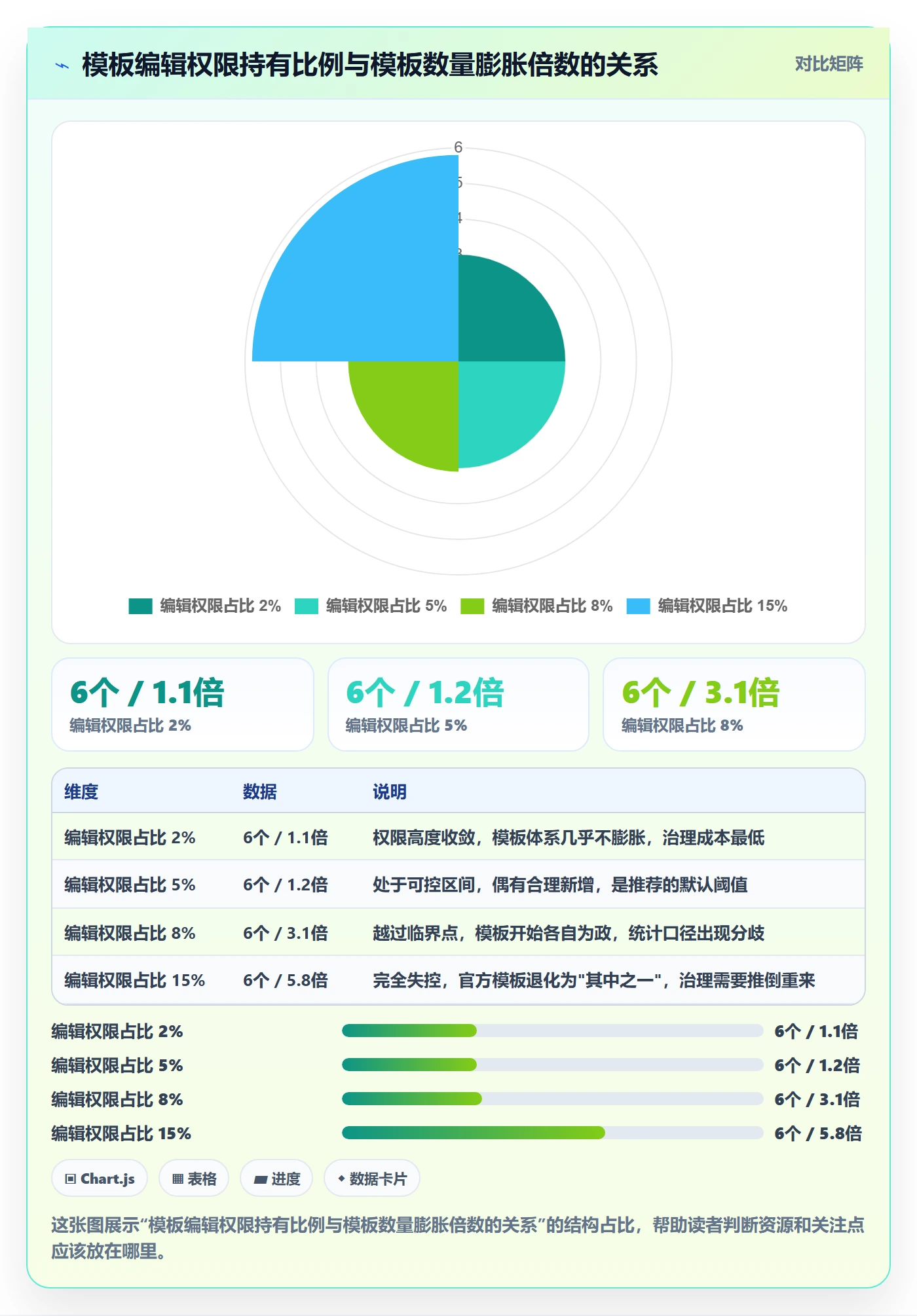
Task: Open the 6个 / 1.2倍 data card
Action: tap(458, 704)
